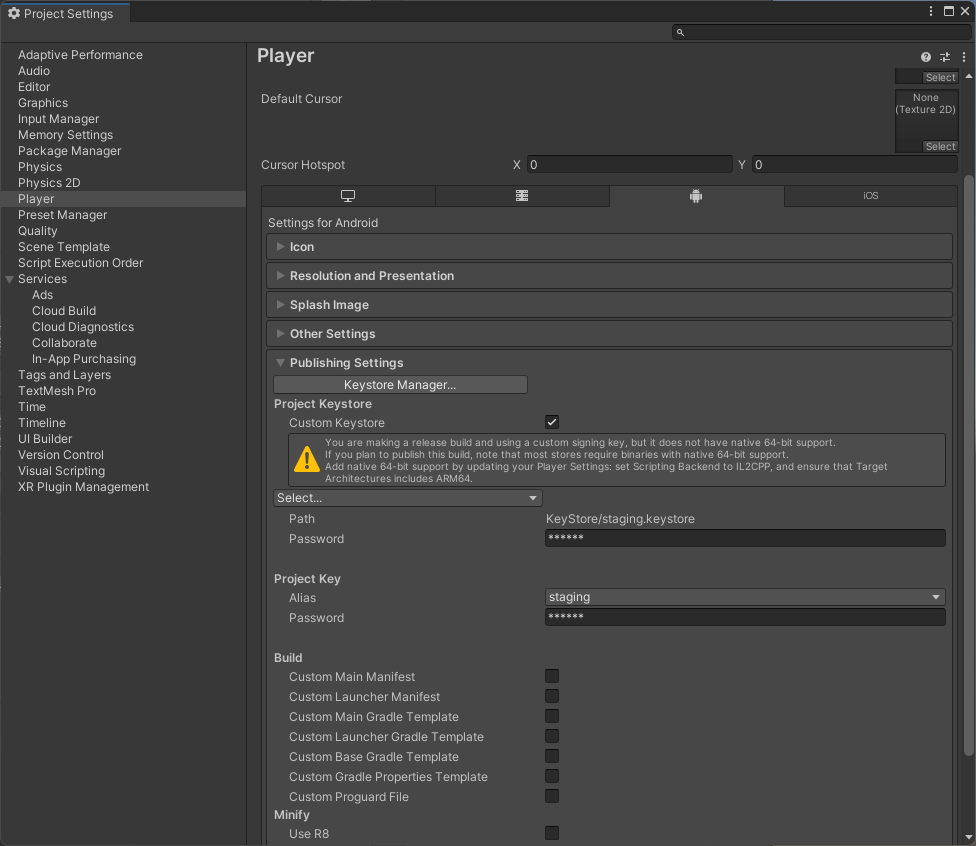Viewport: 976px width, 846px height.
Task: Click the Cursor Hotspot Y field
Action: click(x=854, y=165)
